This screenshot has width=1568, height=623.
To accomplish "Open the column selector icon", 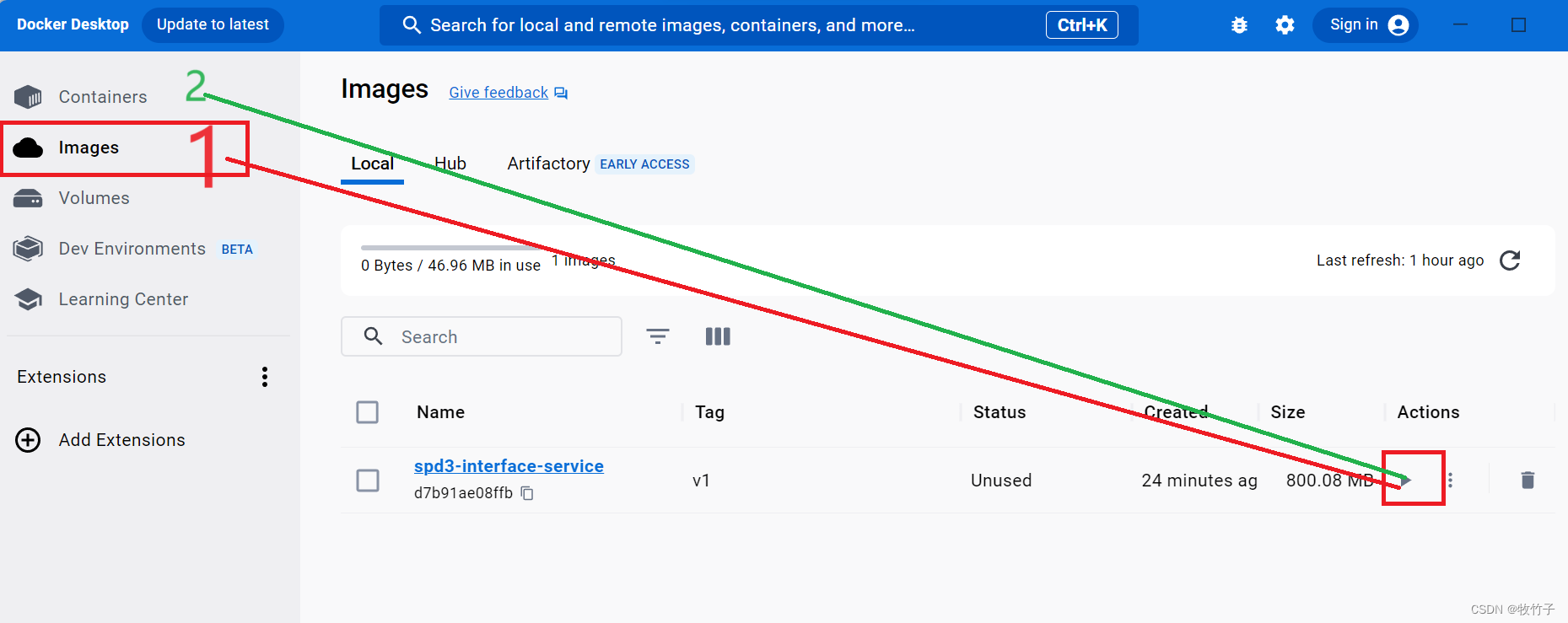I will 718,336.
